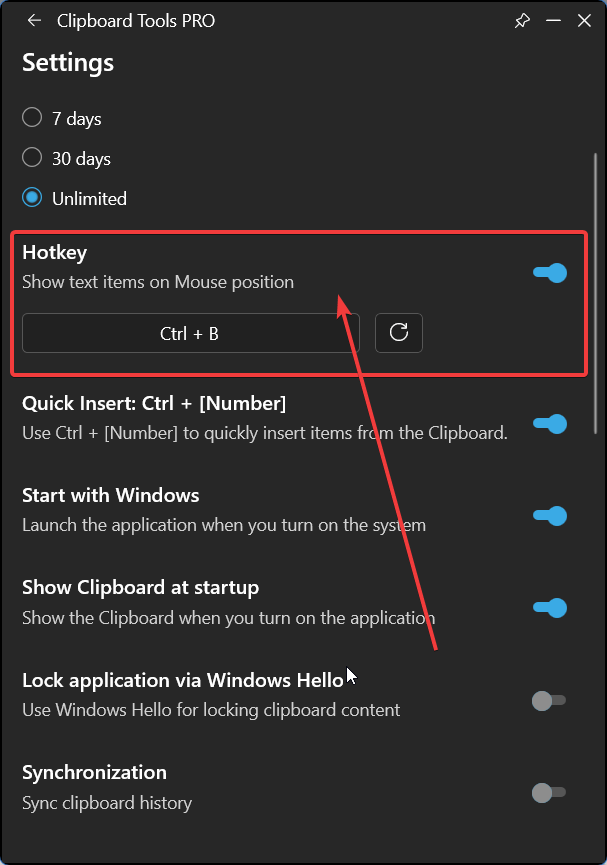Minimize the Clipboard Tools PRO window
The image size is (607, 865).
pyautogui.click(x=553, y=21)
